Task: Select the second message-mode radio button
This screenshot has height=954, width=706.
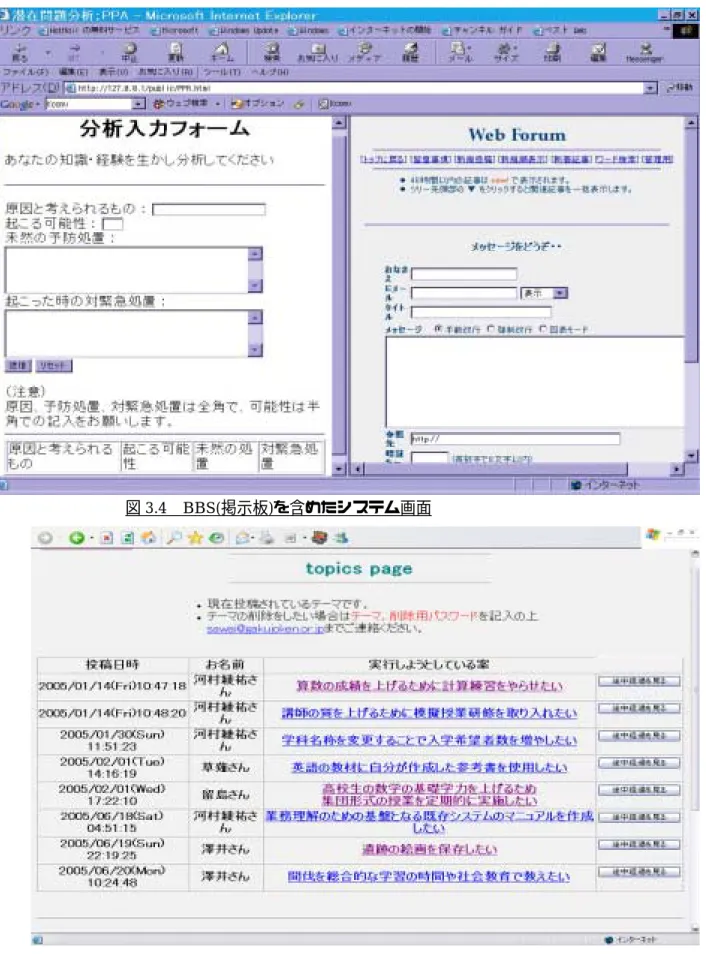Action: click(x=491, y=329)
